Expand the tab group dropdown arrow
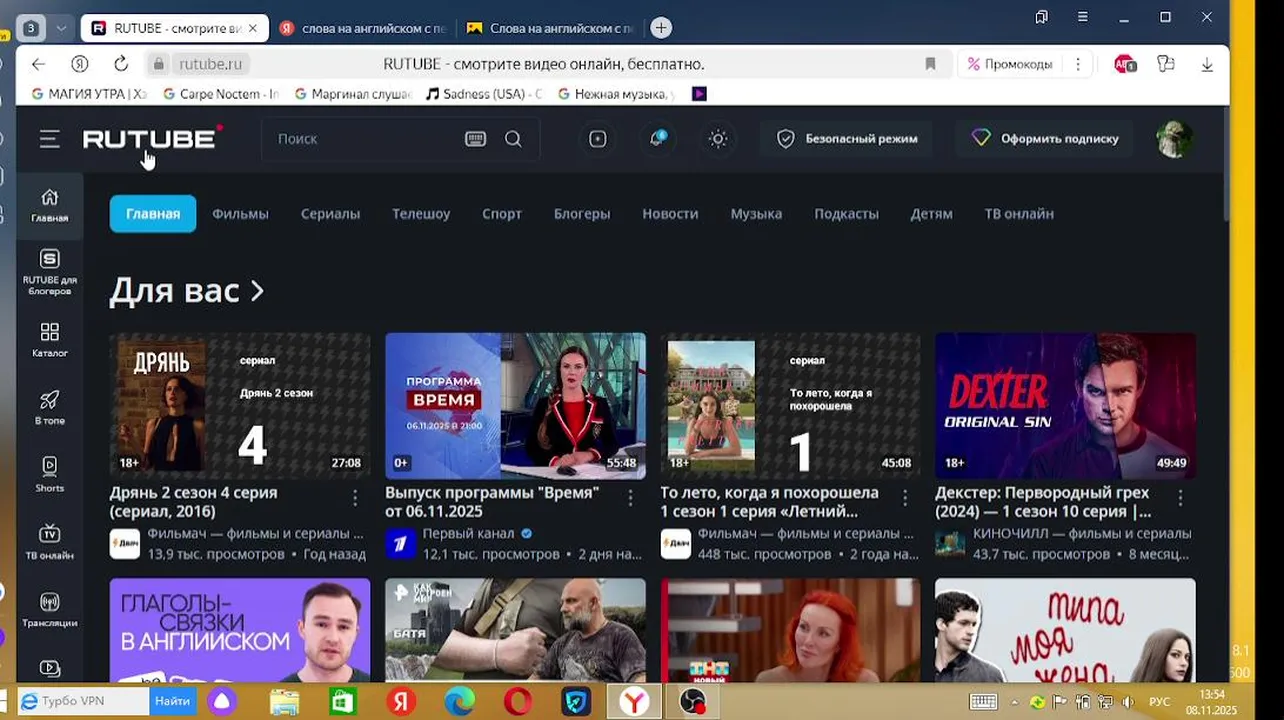Image resolution: width=1284 pixels, height=720 pixels. point(60,28)
